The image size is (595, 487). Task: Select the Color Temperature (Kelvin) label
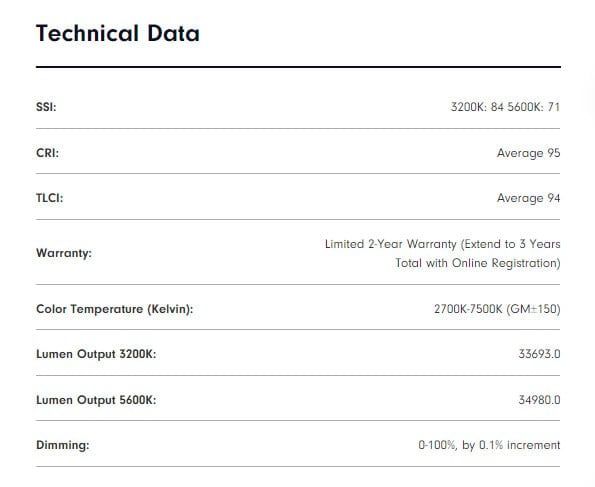coord(115,309)
